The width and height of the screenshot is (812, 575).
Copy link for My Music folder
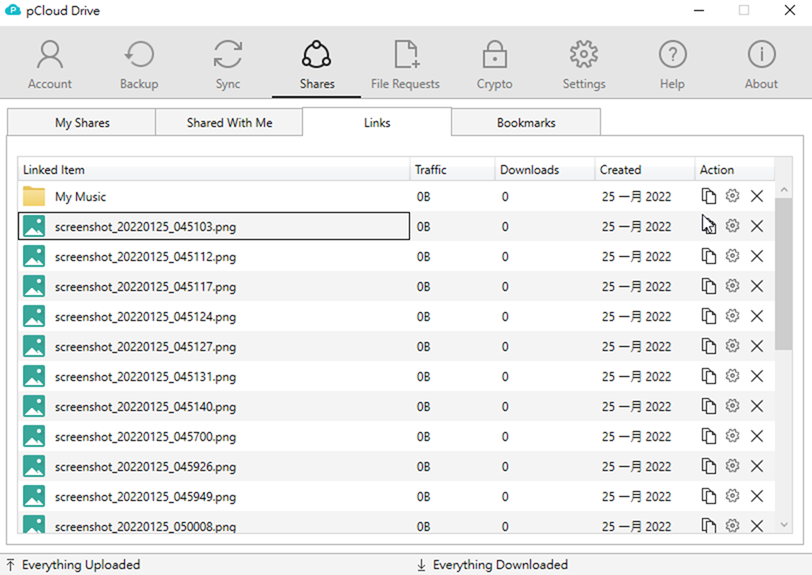(709, 197)
